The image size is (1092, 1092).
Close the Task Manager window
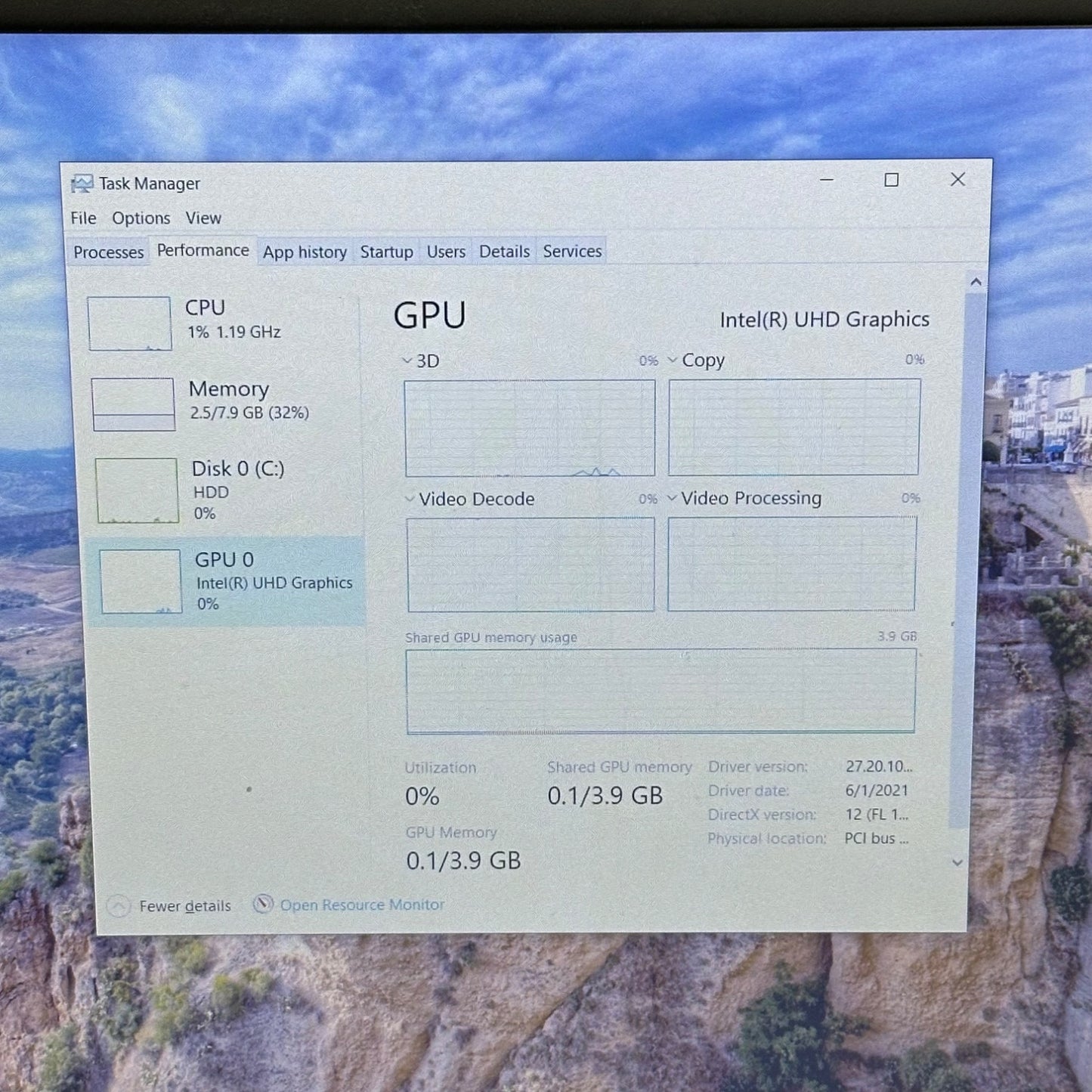click(957, 179)
